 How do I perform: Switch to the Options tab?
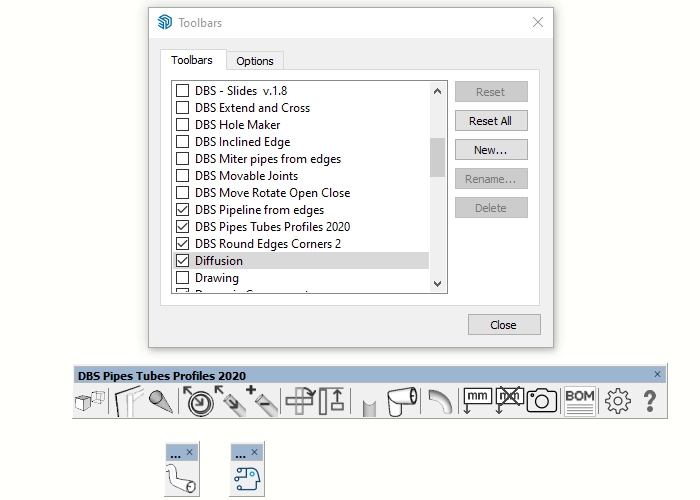coord(254,61)
